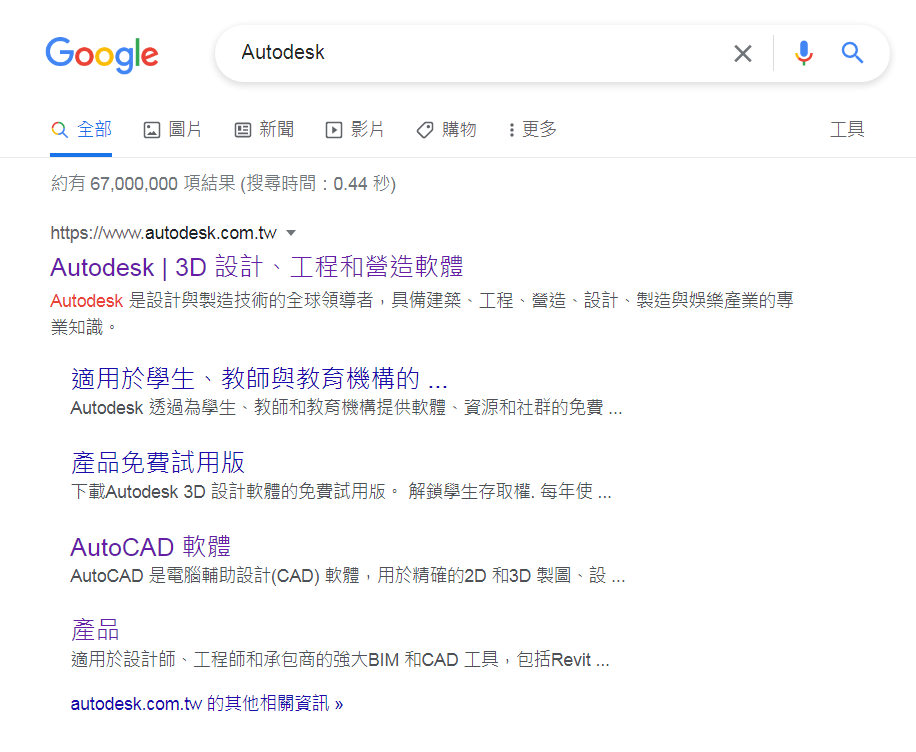
Task: Select the image icon of 圖片 tab
Action: click(x=152, y=130)
